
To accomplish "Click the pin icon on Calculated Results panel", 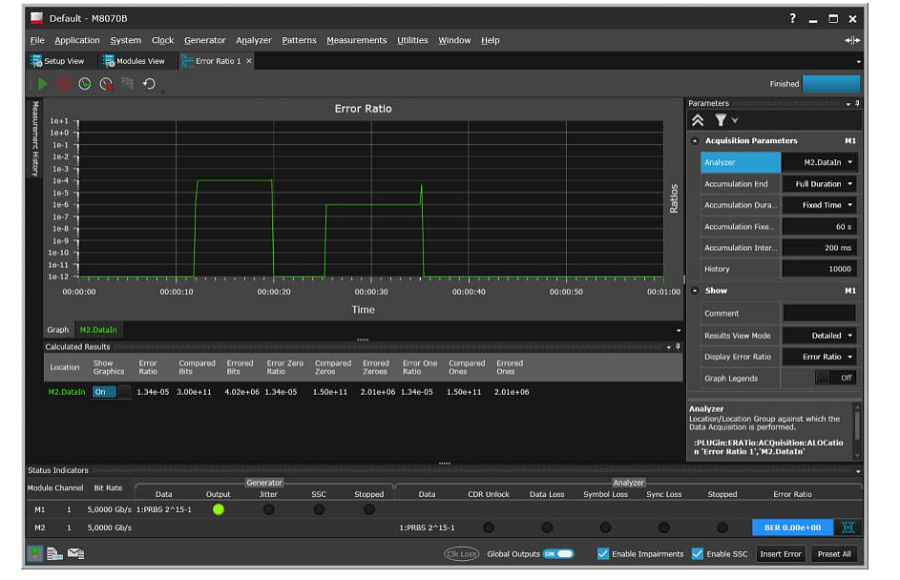I will (x=678, y=347).
